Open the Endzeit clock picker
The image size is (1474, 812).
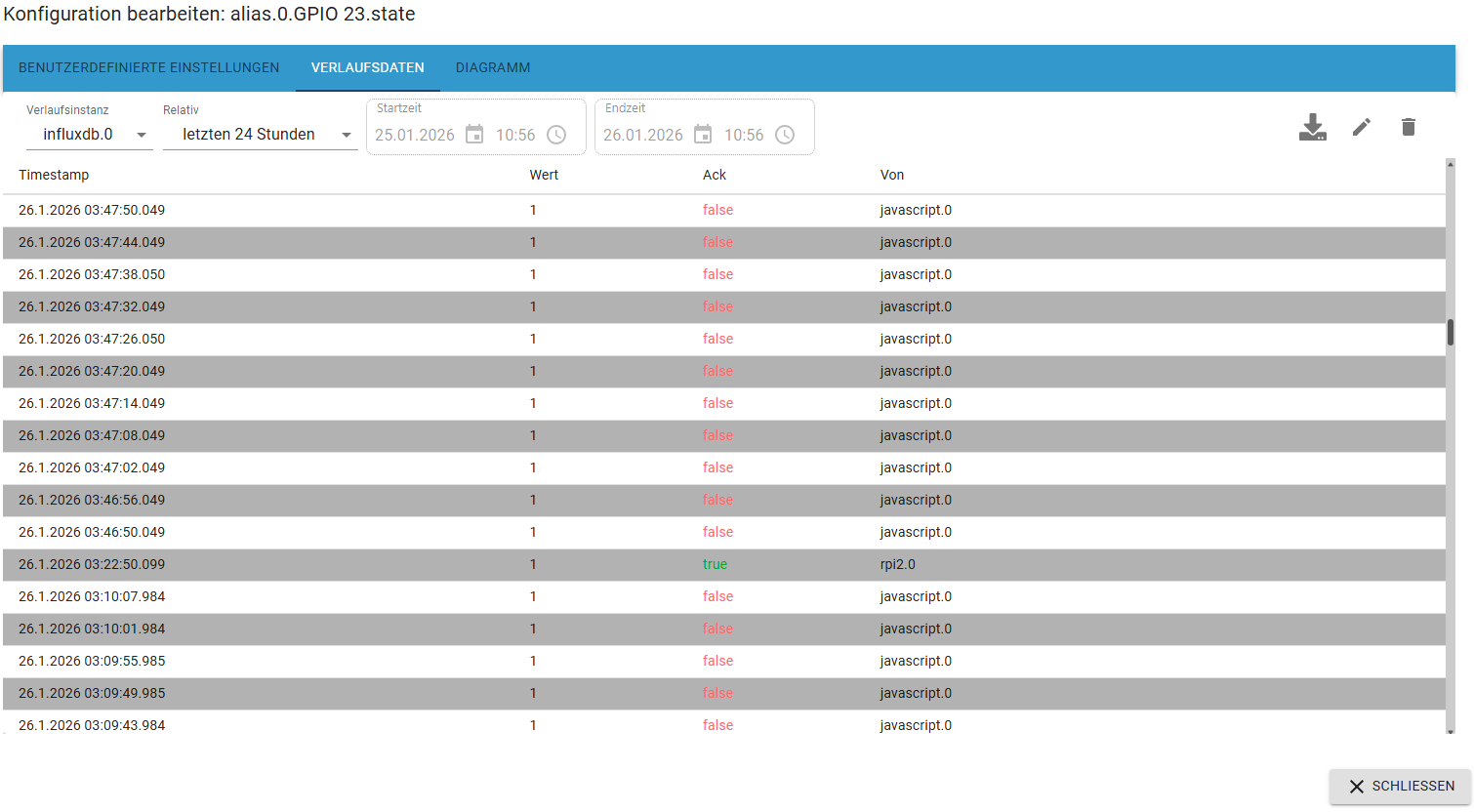coord(785,135)
